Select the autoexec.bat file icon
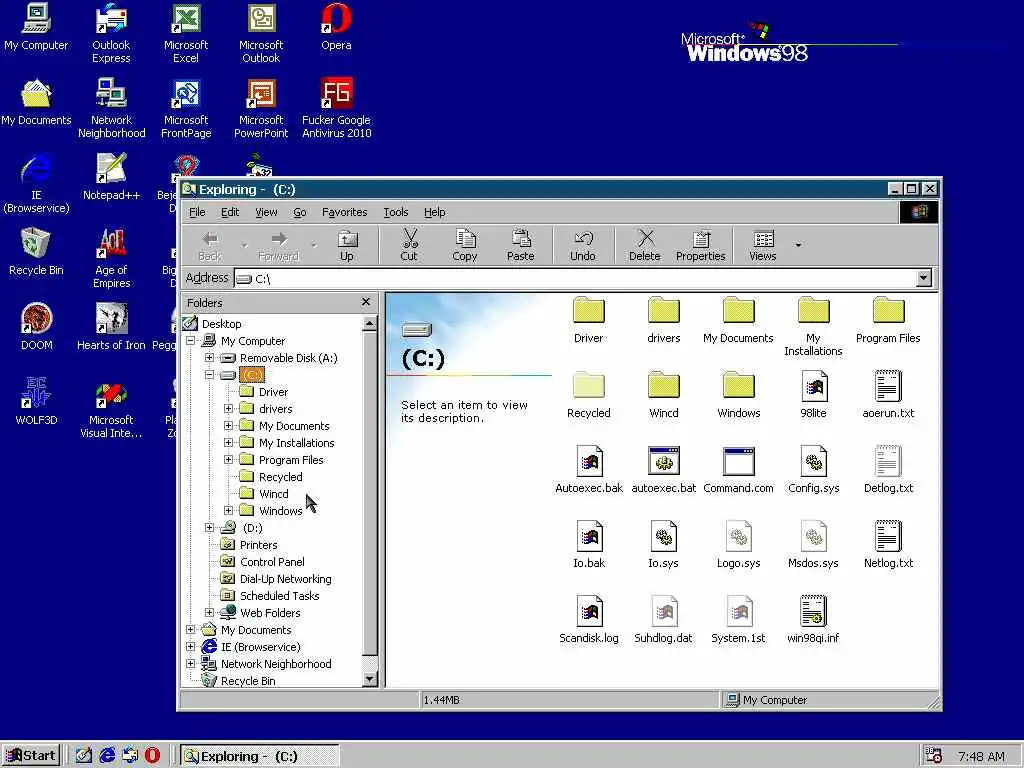Screen dimensions: 1024x768 [664, 470]
